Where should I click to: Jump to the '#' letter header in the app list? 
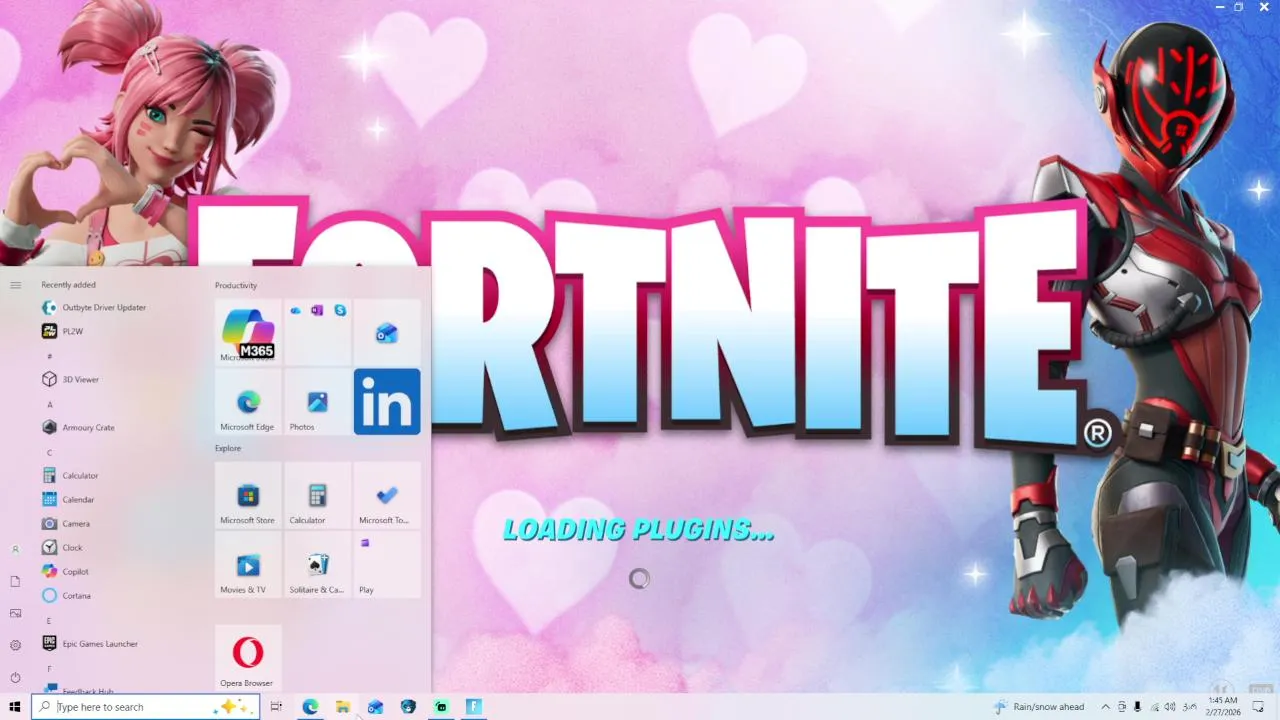tap(50, 356)
